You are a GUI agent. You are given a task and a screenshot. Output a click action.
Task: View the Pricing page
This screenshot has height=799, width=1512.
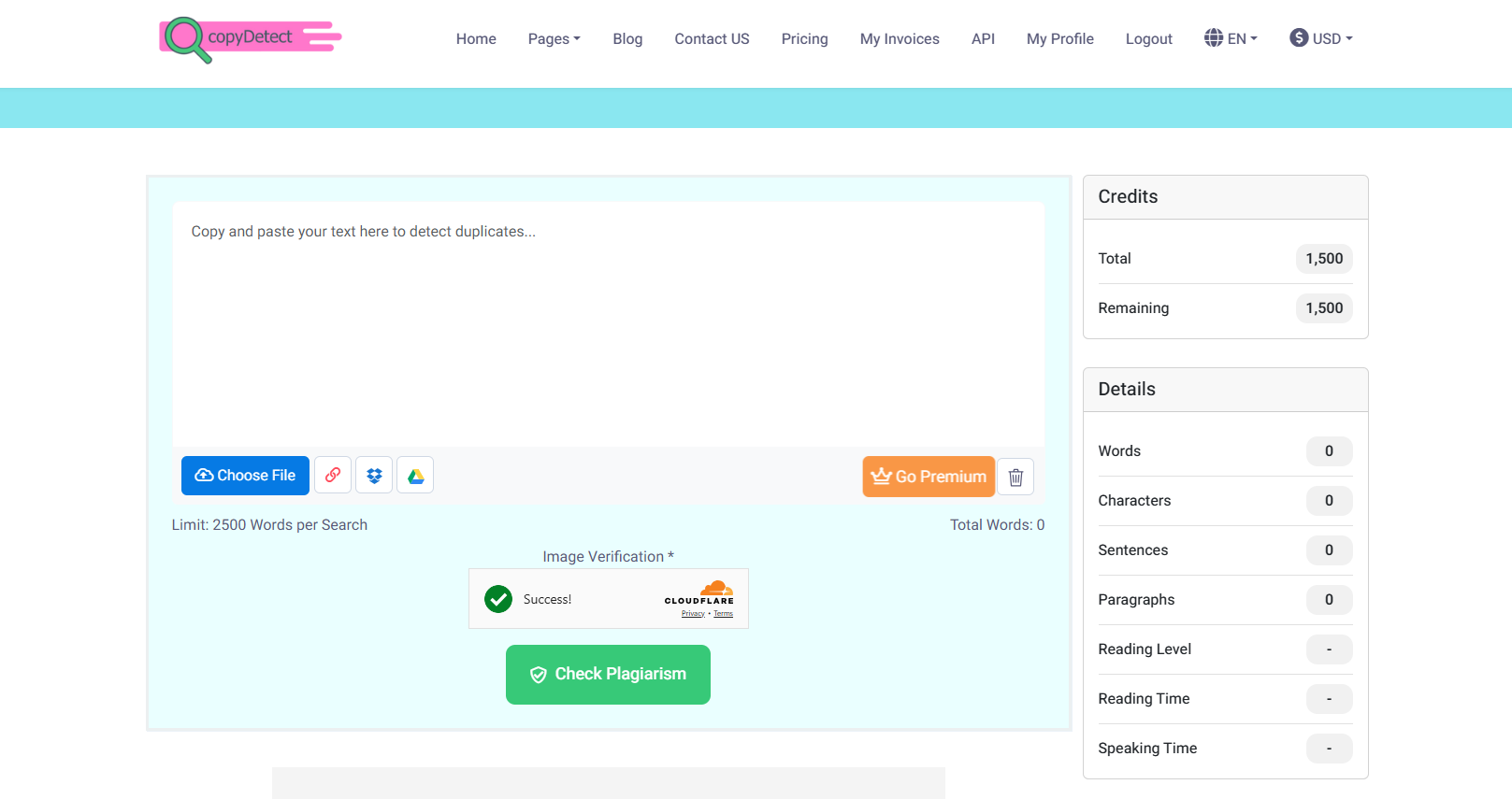pyautogui.click(x=804, y=39)
